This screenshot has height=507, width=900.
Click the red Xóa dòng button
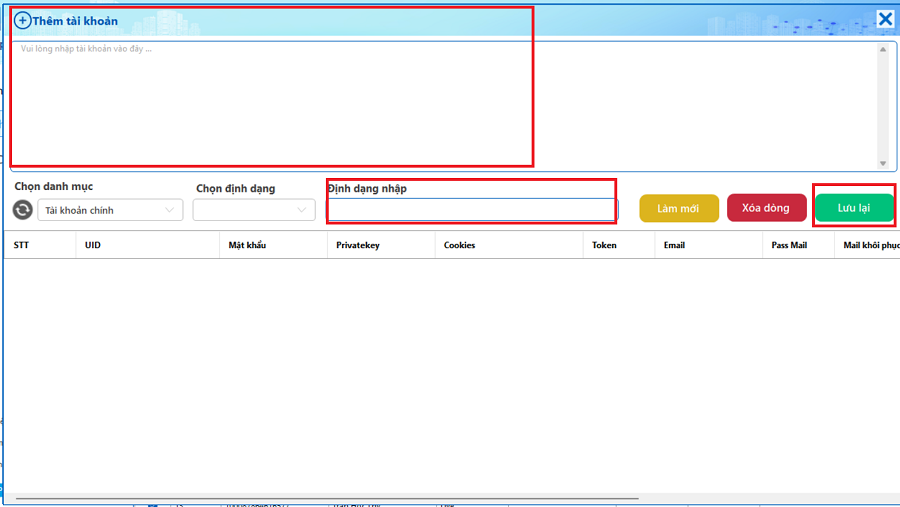coord(766,208)
